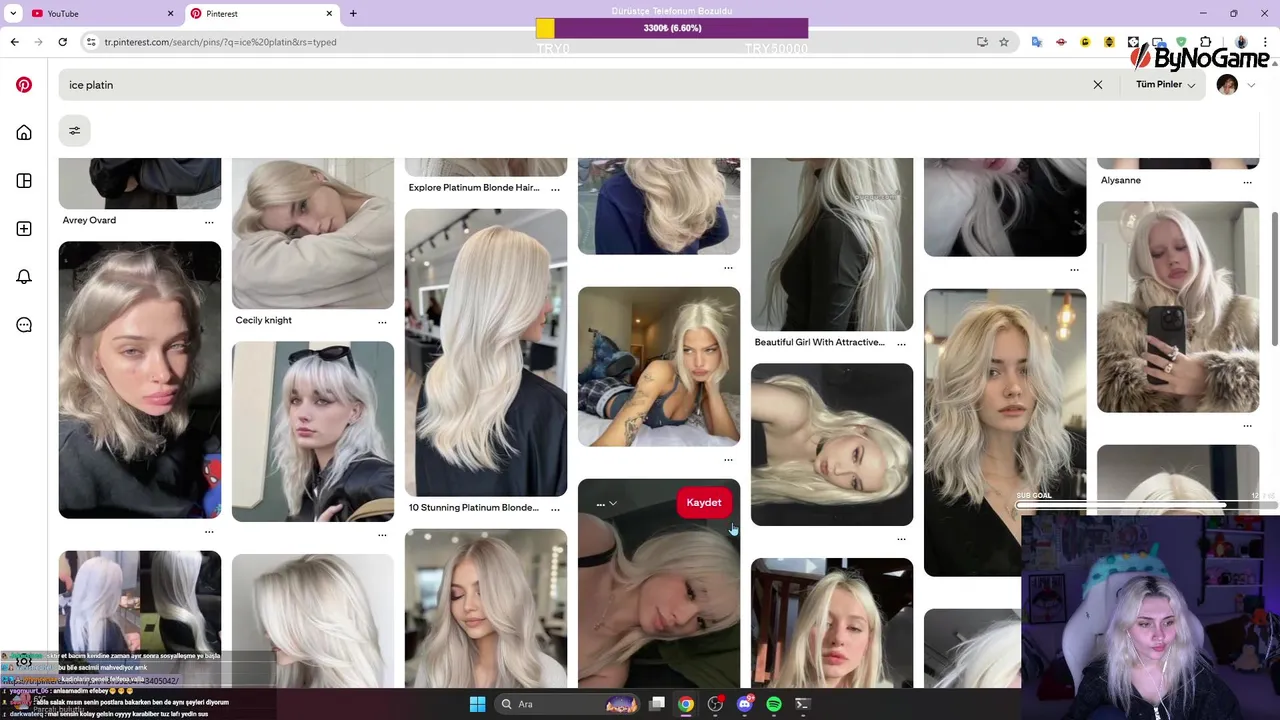The width and height of the screenshot is (1280, 720).
Task: Go forward in browser history
Action: (x=38, y=42)
